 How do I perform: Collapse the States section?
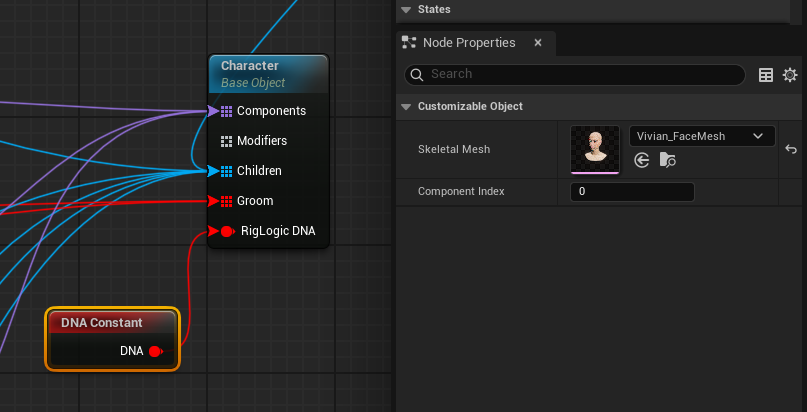406,10
